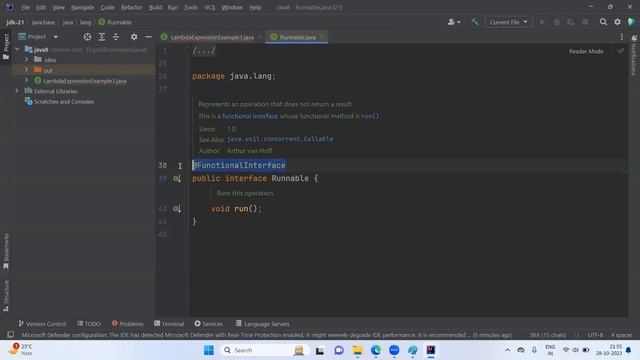640x360 pixels.
Task: Open Project panel options gear
Action: tap(134, 37)
